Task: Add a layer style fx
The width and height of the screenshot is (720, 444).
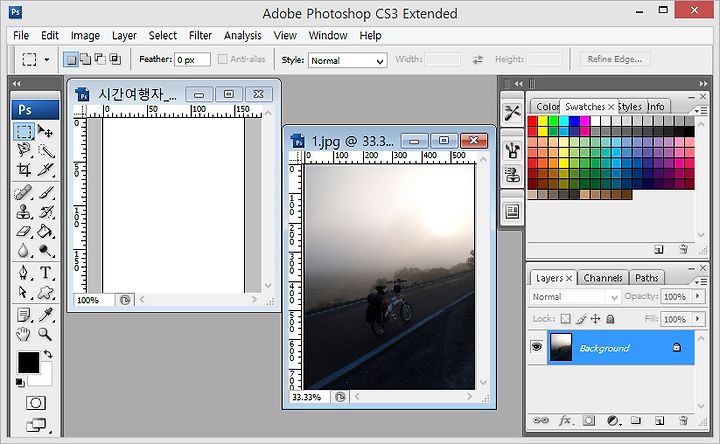Action: point(565,420)
